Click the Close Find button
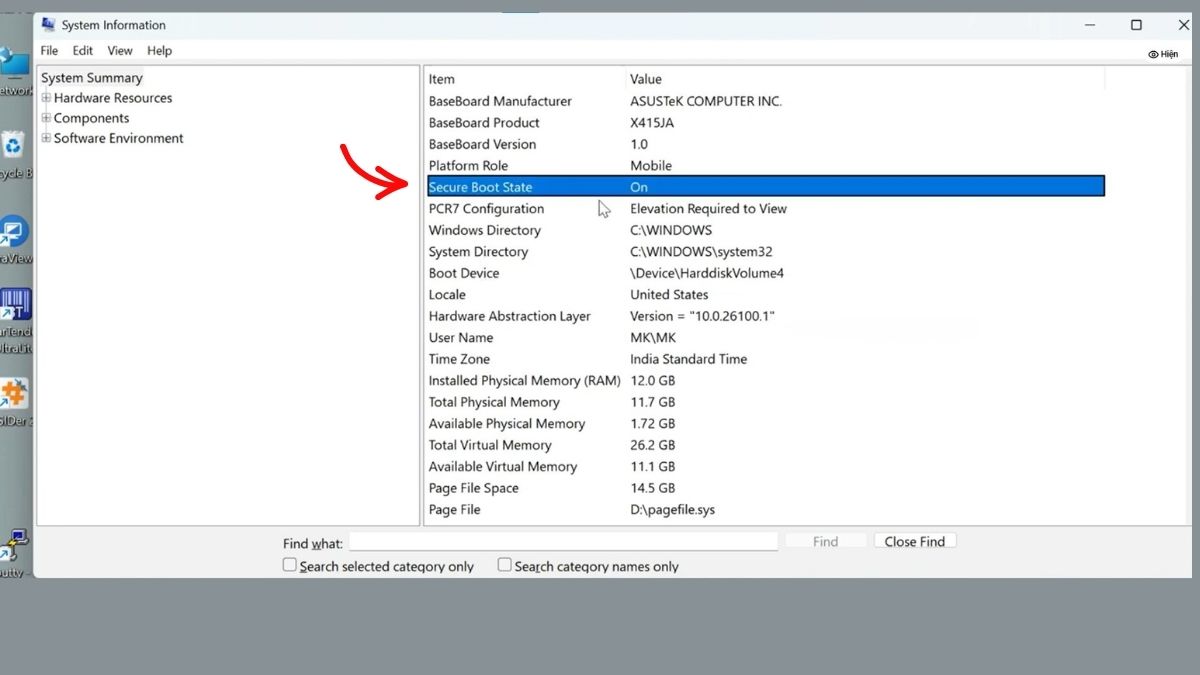The image size is (1200, 675). pyautogui.click(x=915, y=541)
